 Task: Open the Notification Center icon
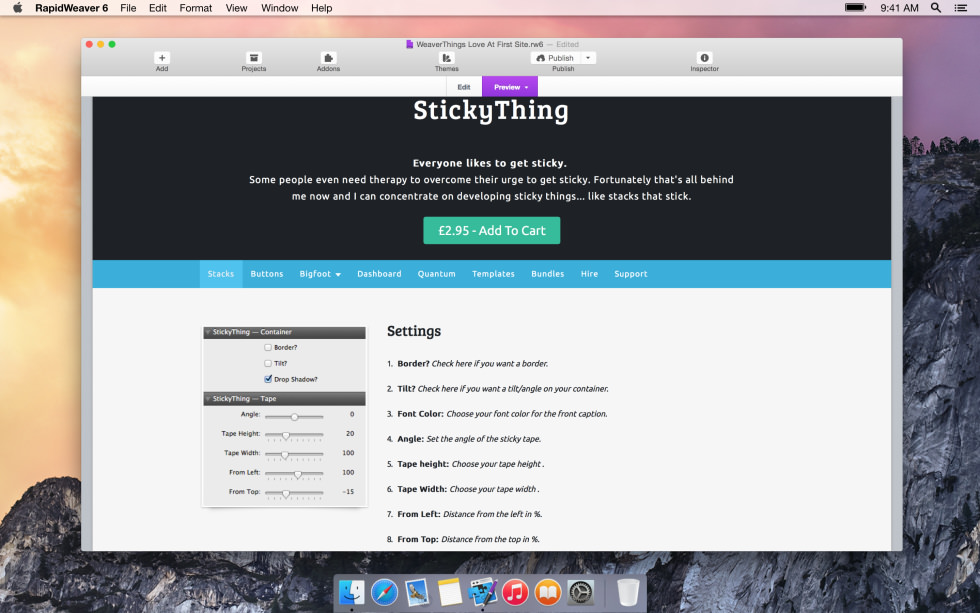point(961,8)
